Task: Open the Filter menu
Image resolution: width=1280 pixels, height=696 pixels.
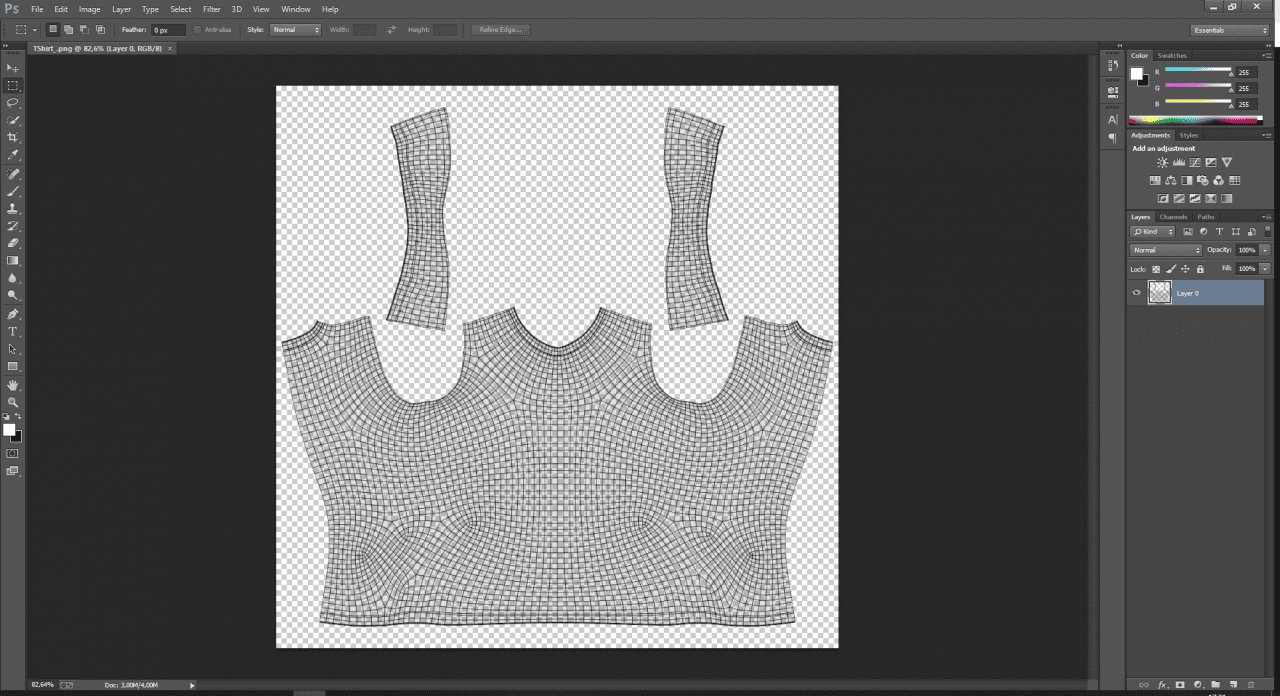Action: coord(211,9)
